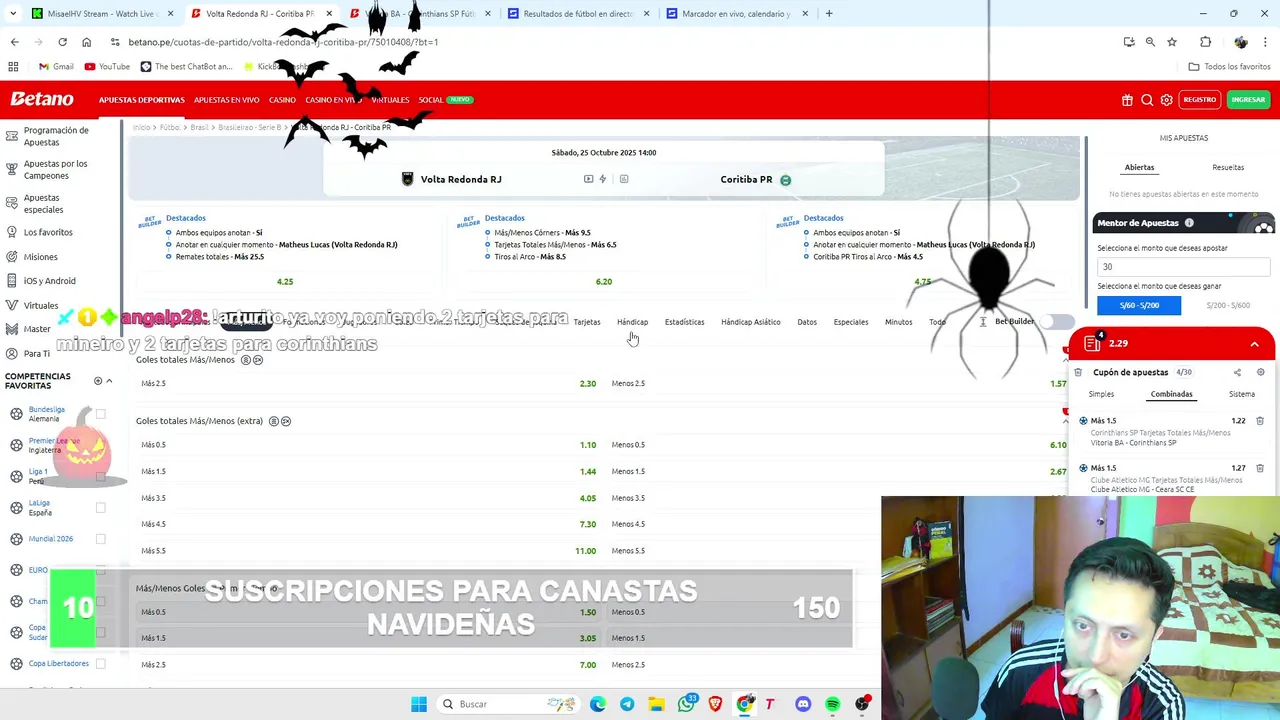This screenshot has width=1280, height=720.
Task: Select the Sistema coupon tab
Action: click(1241, 394)
